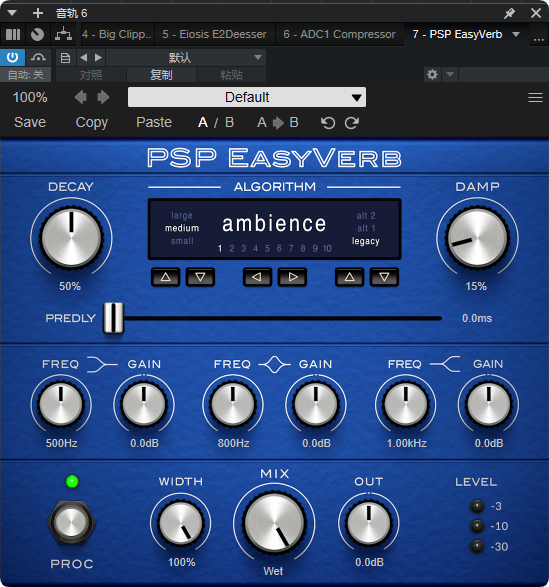
Task: Select next algorithm right arrow
Action: [x=292, y=277]
